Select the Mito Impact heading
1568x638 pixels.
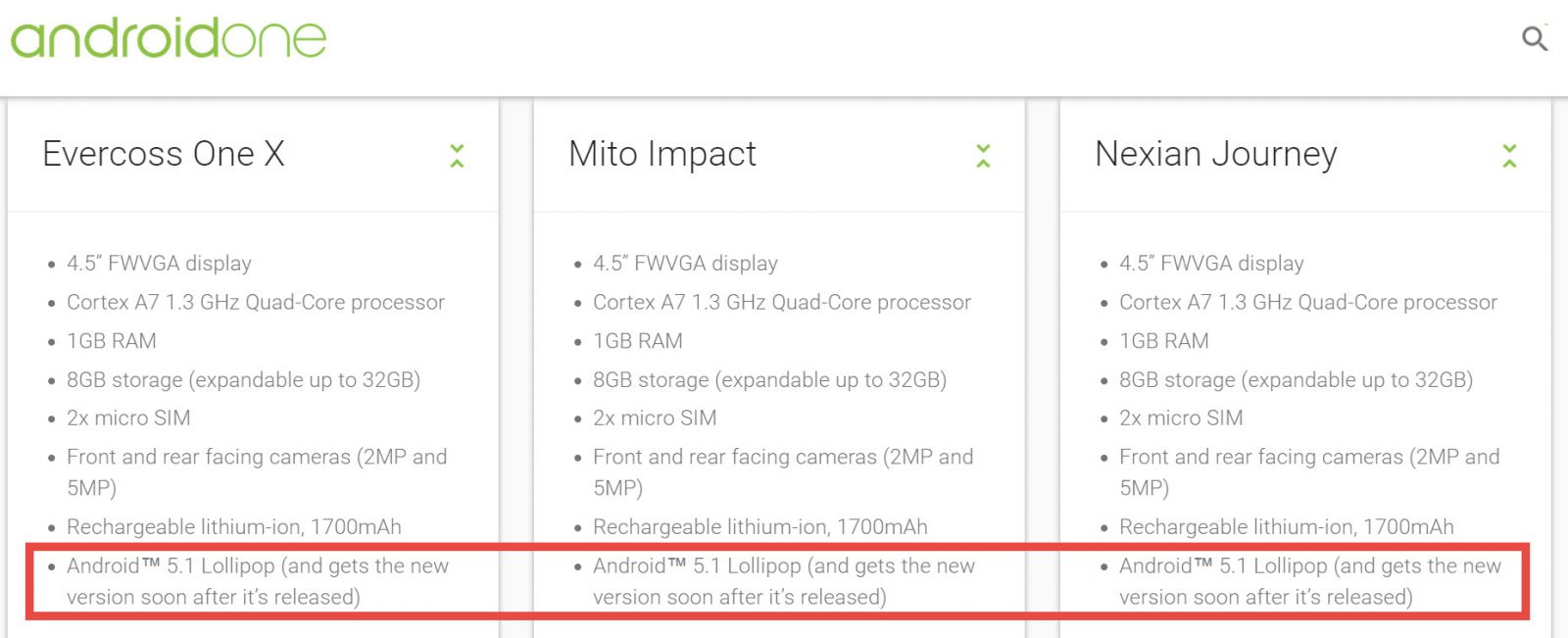(662, 154)
